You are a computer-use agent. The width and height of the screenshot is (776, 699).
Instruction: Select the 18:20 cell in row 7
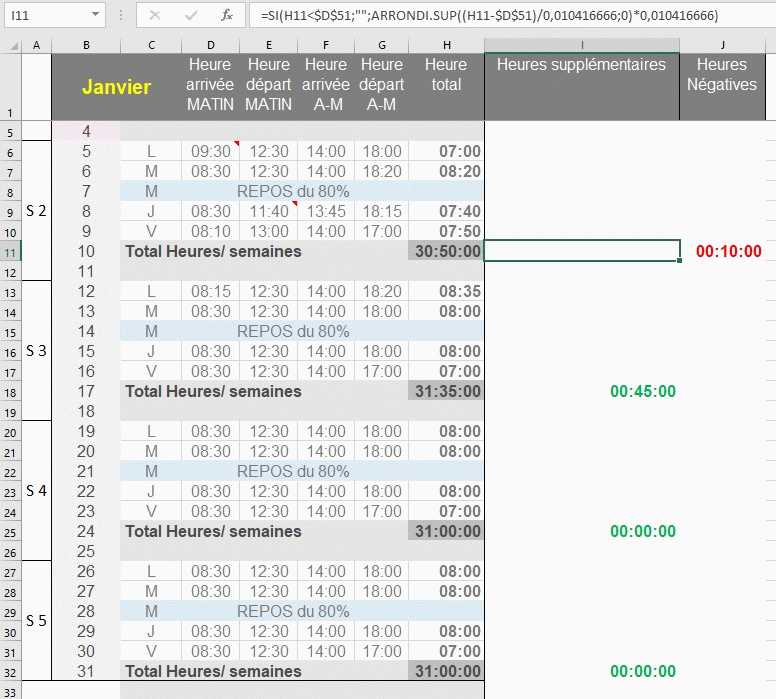(x=382, y=171)
